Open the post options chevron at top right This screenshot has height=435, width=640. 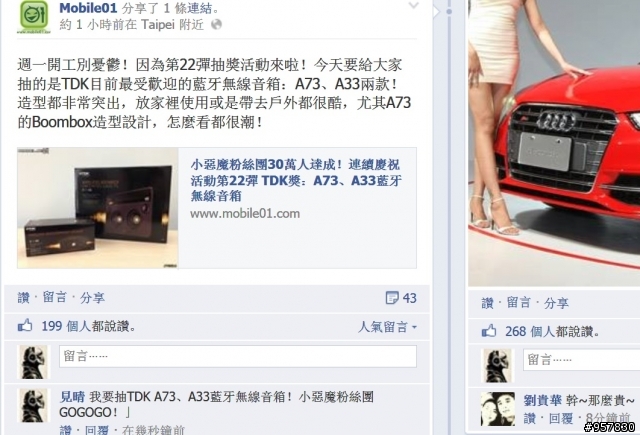coord(413,5)
